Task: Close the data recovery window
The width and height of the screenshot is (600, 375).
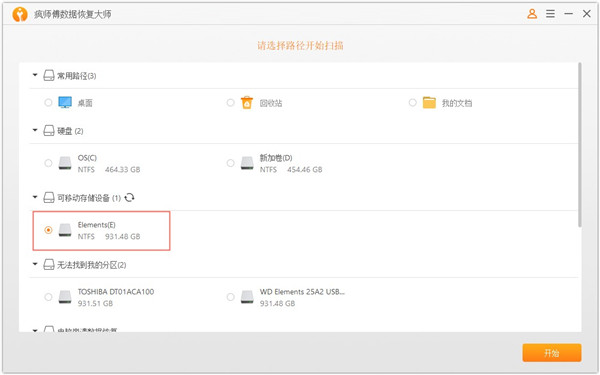Action: pyautogui.click(x=587, y=14)
